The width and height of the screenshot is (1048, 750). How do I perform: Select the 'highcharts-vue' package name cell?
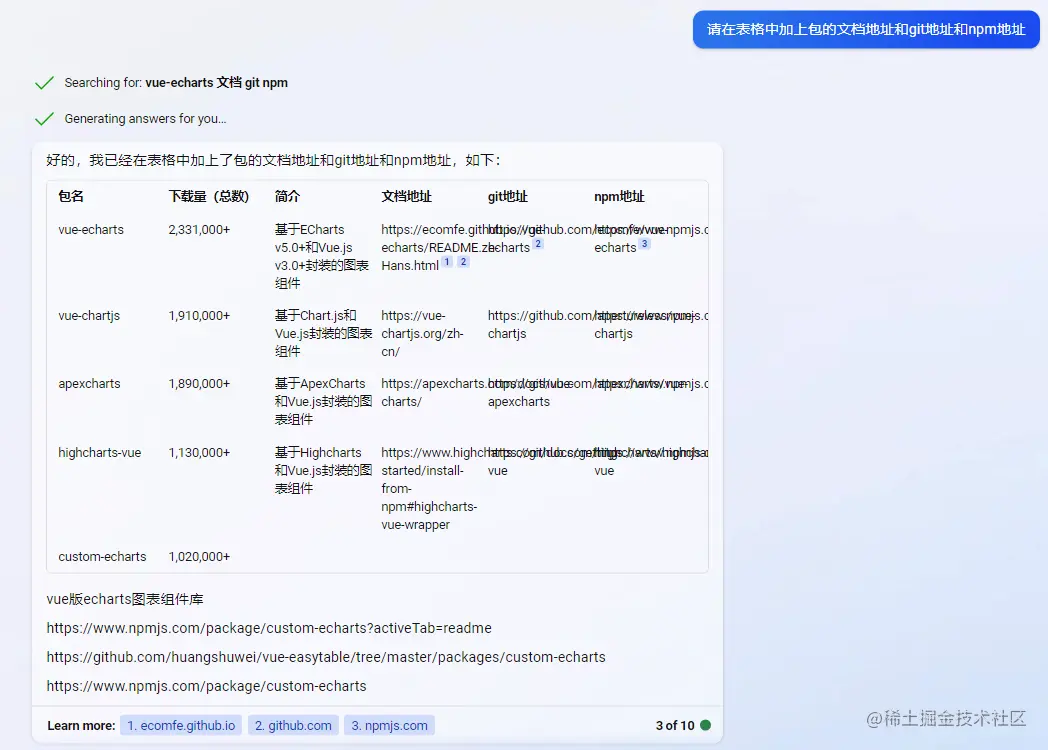(x=100, y=453)
